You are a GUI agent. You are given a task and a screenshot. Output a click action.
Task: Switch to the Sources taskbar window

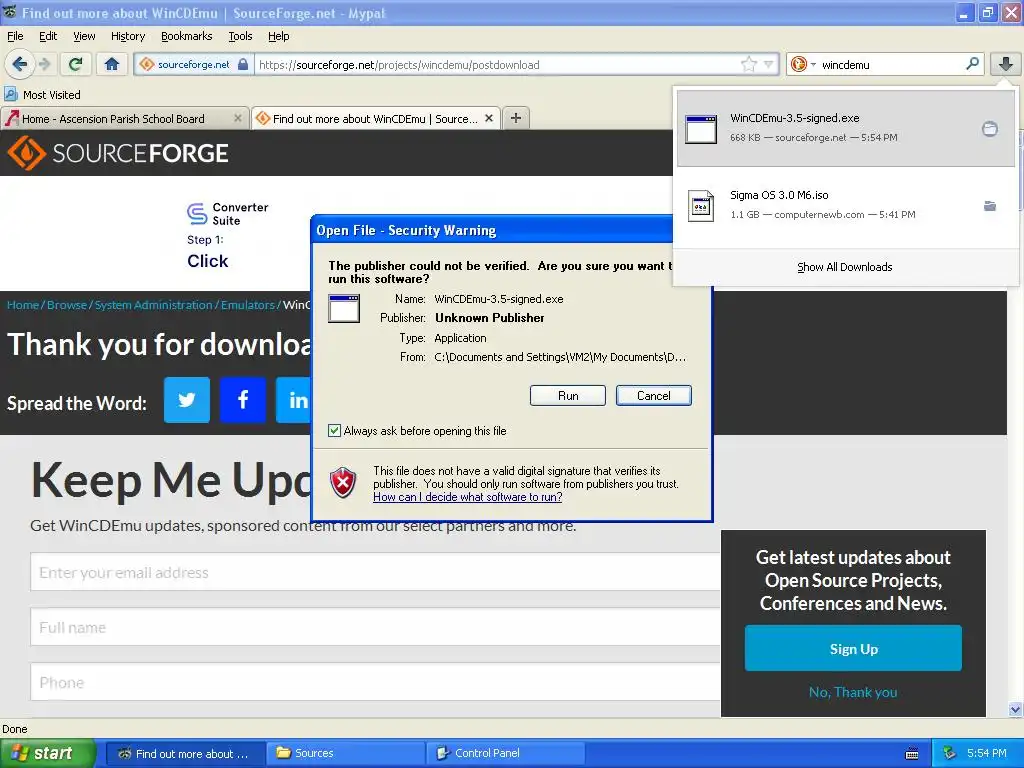(x=345, y=753)
